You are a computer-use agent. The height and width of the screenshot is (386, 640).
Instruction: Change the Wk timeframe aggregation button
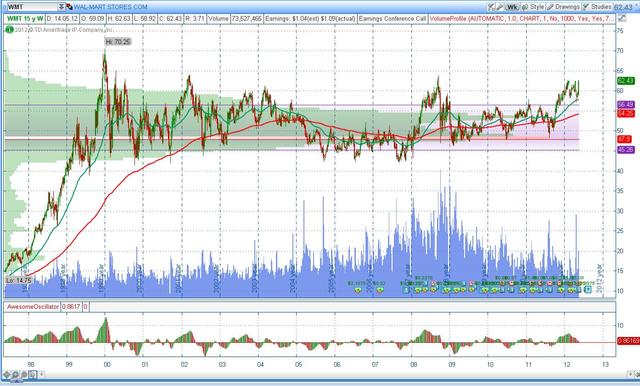(512, 7)
